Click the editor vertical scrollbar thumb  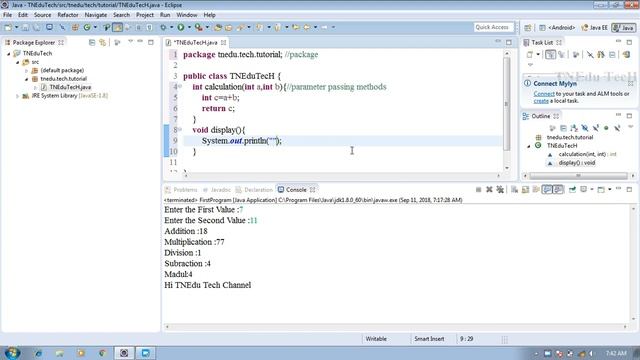coord(507,103)
